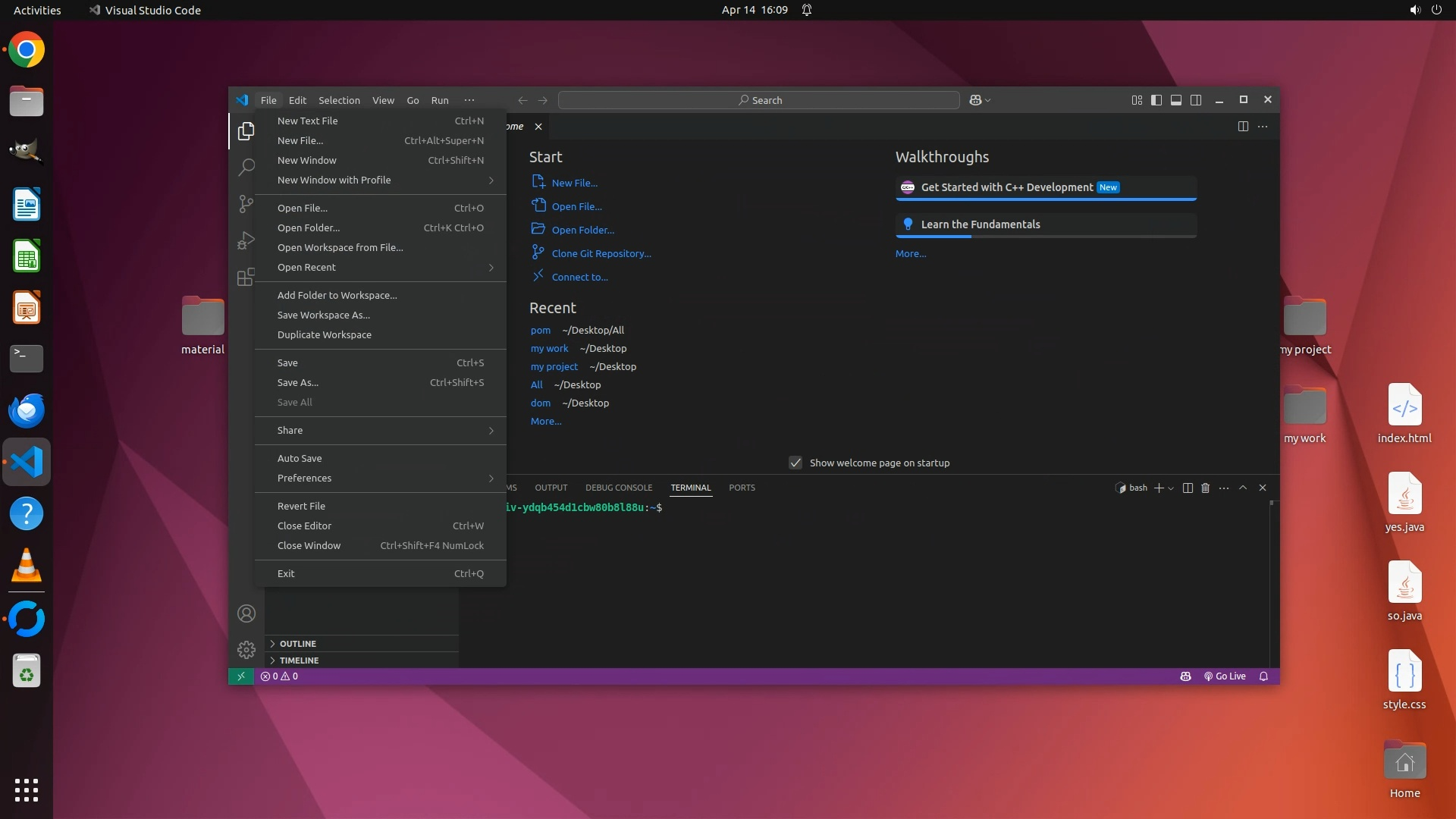1456x819 pixels.
Task: Toggle the primary side bar layout button
Action: 1156,100
